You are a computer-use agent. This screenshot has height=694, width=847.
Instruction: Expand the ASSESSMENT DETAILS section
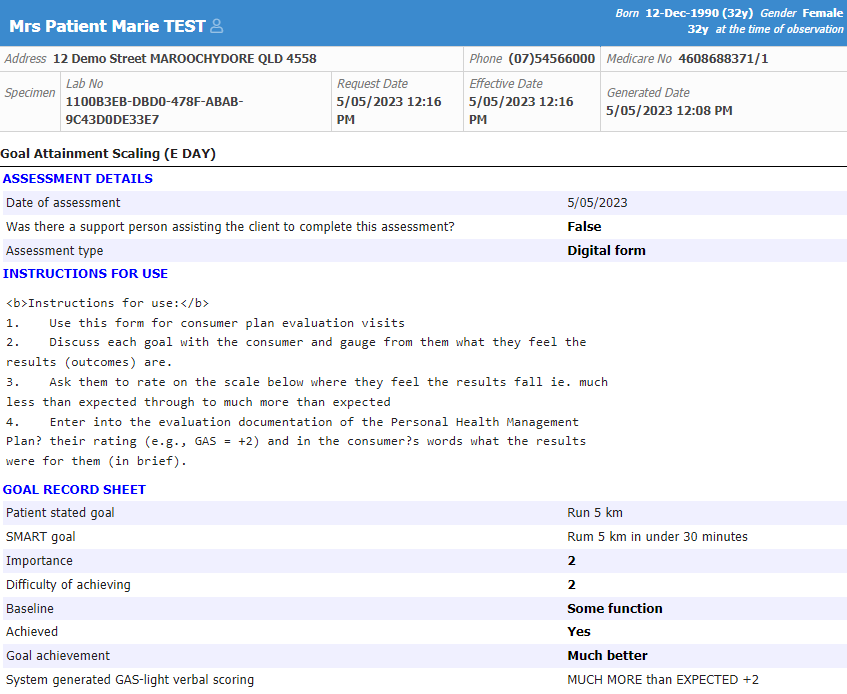pyautogui.click(x=77, y=178)
